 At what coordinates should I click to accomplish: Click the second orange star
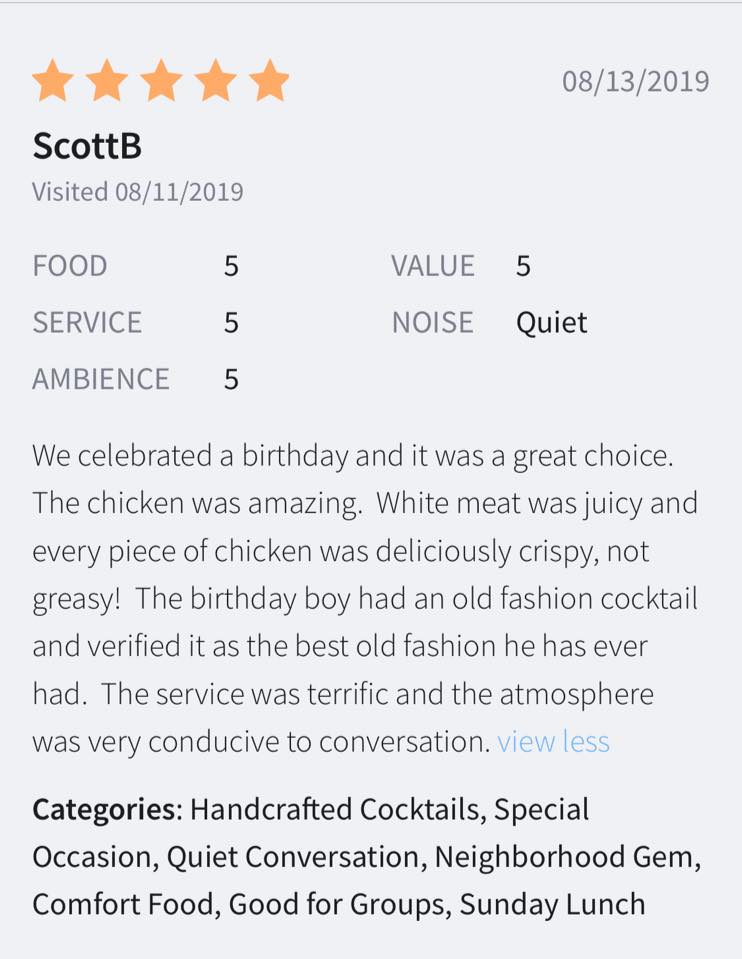[x=107, y=81]
